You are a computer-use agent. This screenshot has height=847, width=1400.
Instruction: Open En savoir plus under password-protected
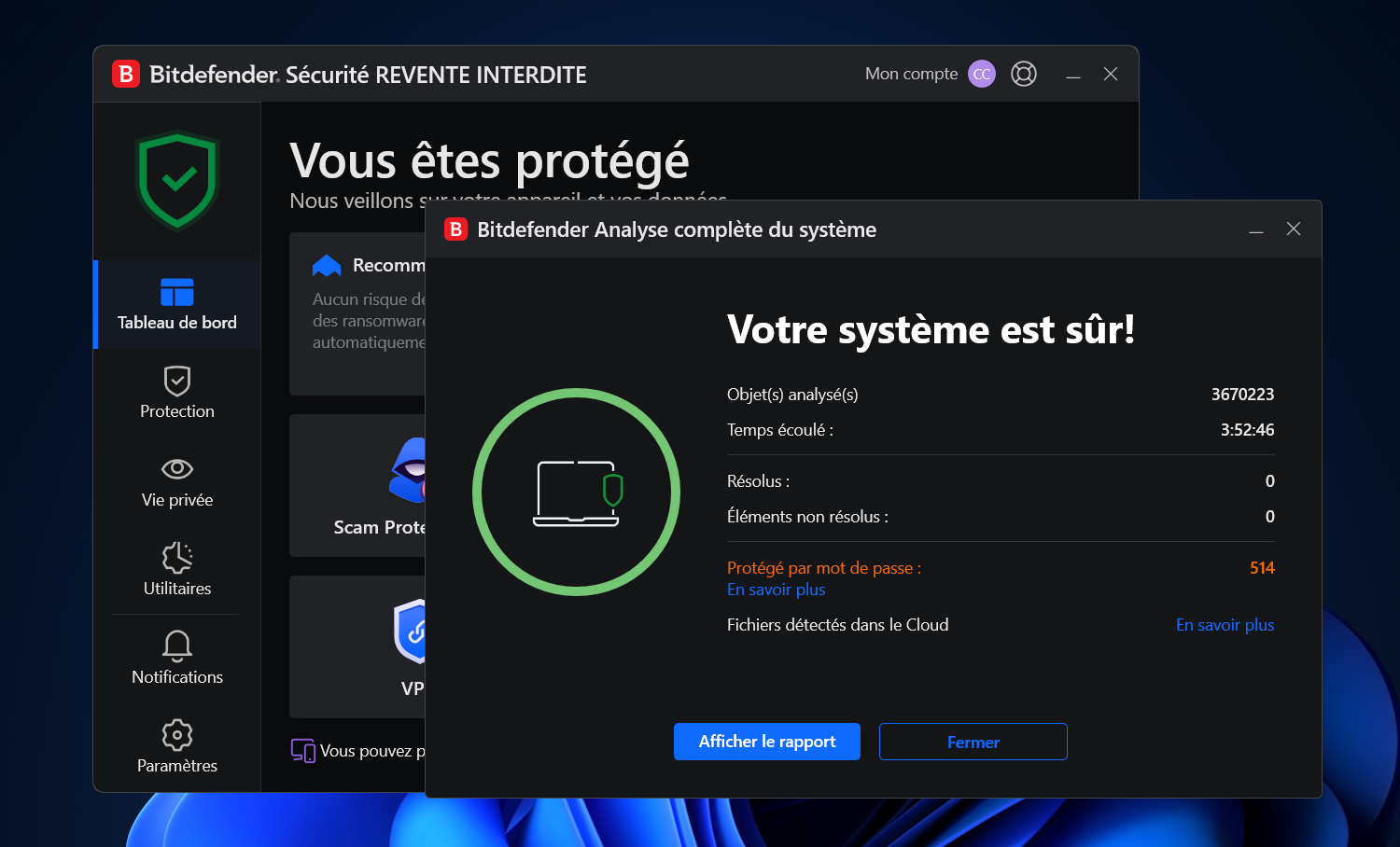click(x=777, y=590)
